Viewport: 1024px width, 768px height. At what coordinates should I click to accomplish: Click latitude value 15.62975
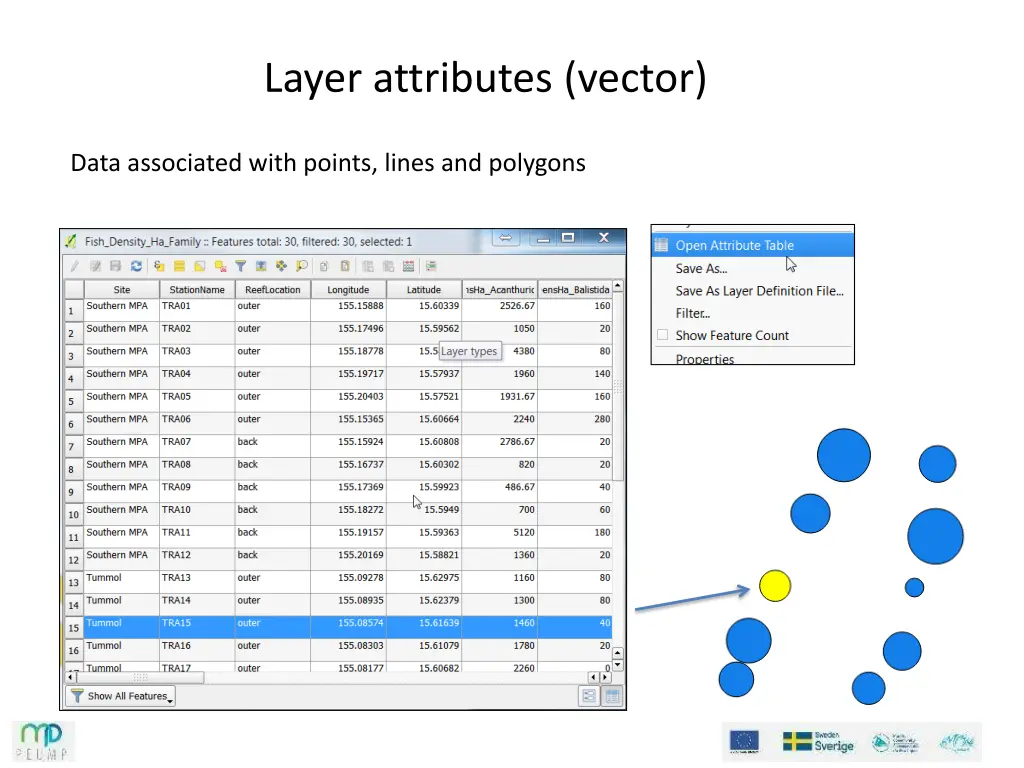(x=439, y=578)
